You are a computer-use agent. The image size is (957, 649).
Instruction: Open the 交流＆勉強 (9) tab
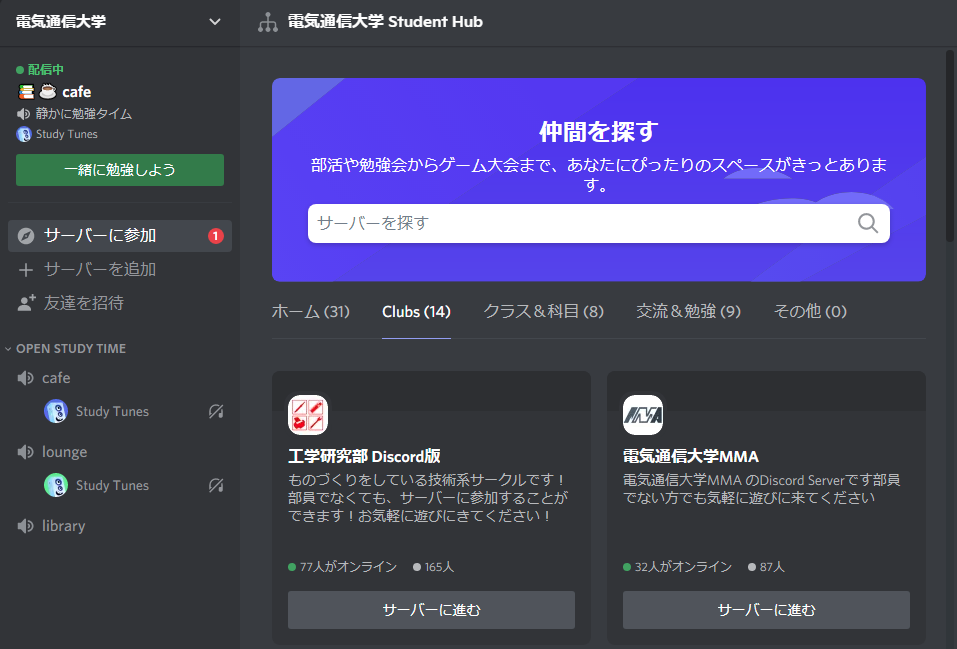point(688,312)
